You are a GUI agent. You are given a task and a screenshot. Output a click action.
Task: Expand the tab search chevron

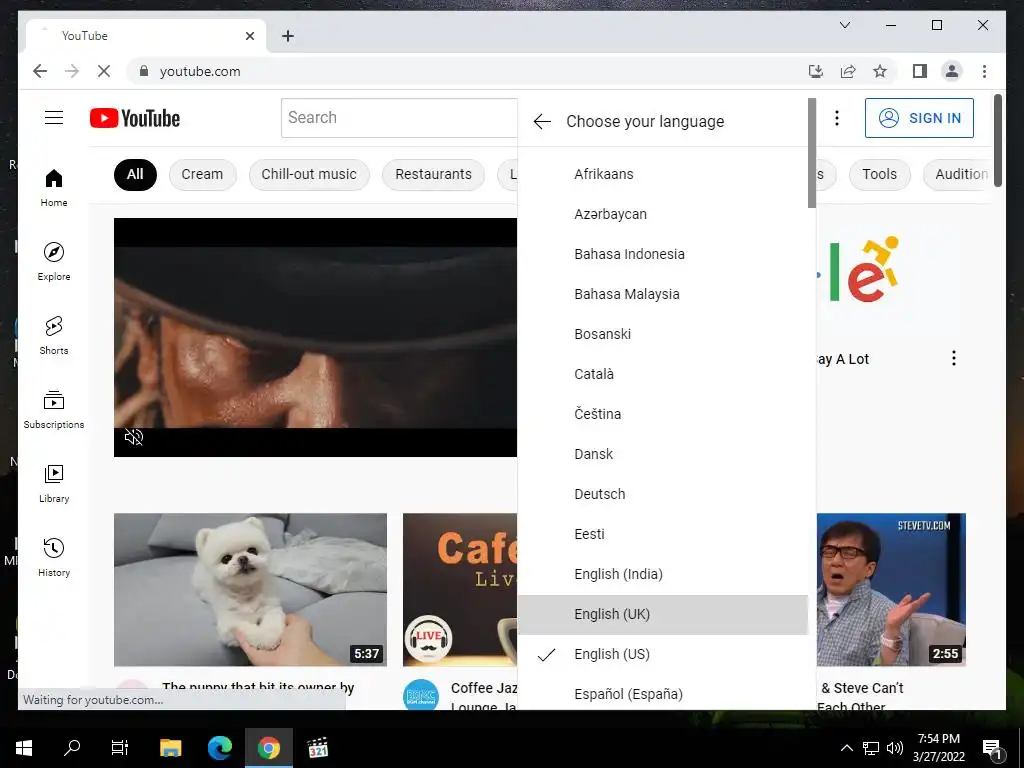click(844, 25)
